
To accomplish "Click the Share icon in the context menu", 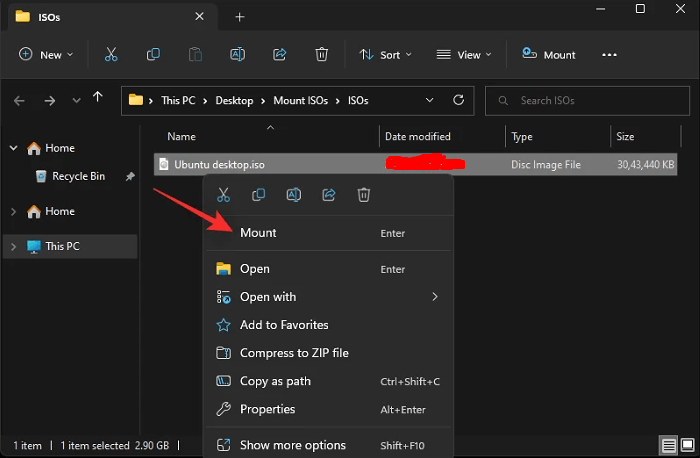I will coord(329,195).
